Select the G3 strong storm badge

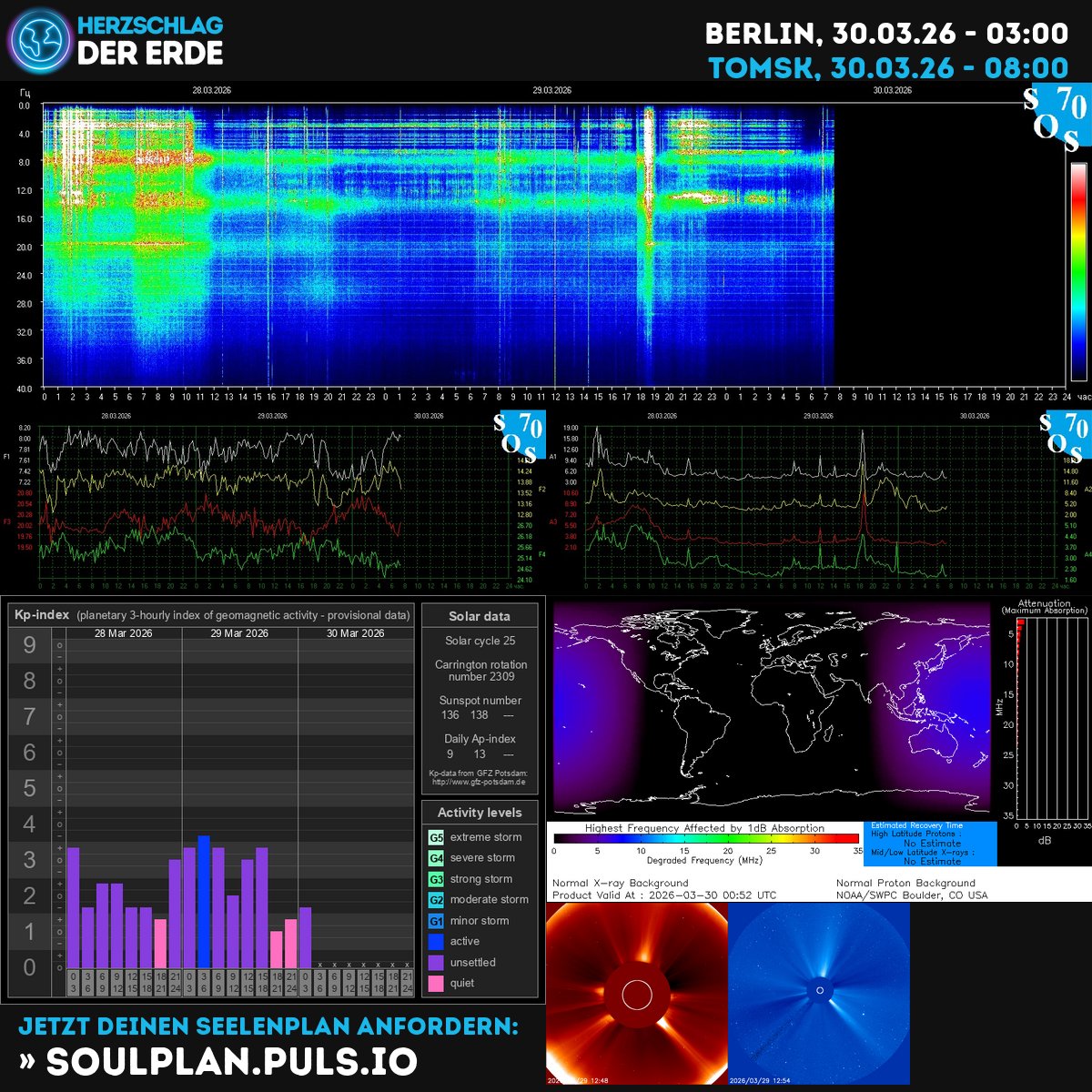(x=436, y=879)
